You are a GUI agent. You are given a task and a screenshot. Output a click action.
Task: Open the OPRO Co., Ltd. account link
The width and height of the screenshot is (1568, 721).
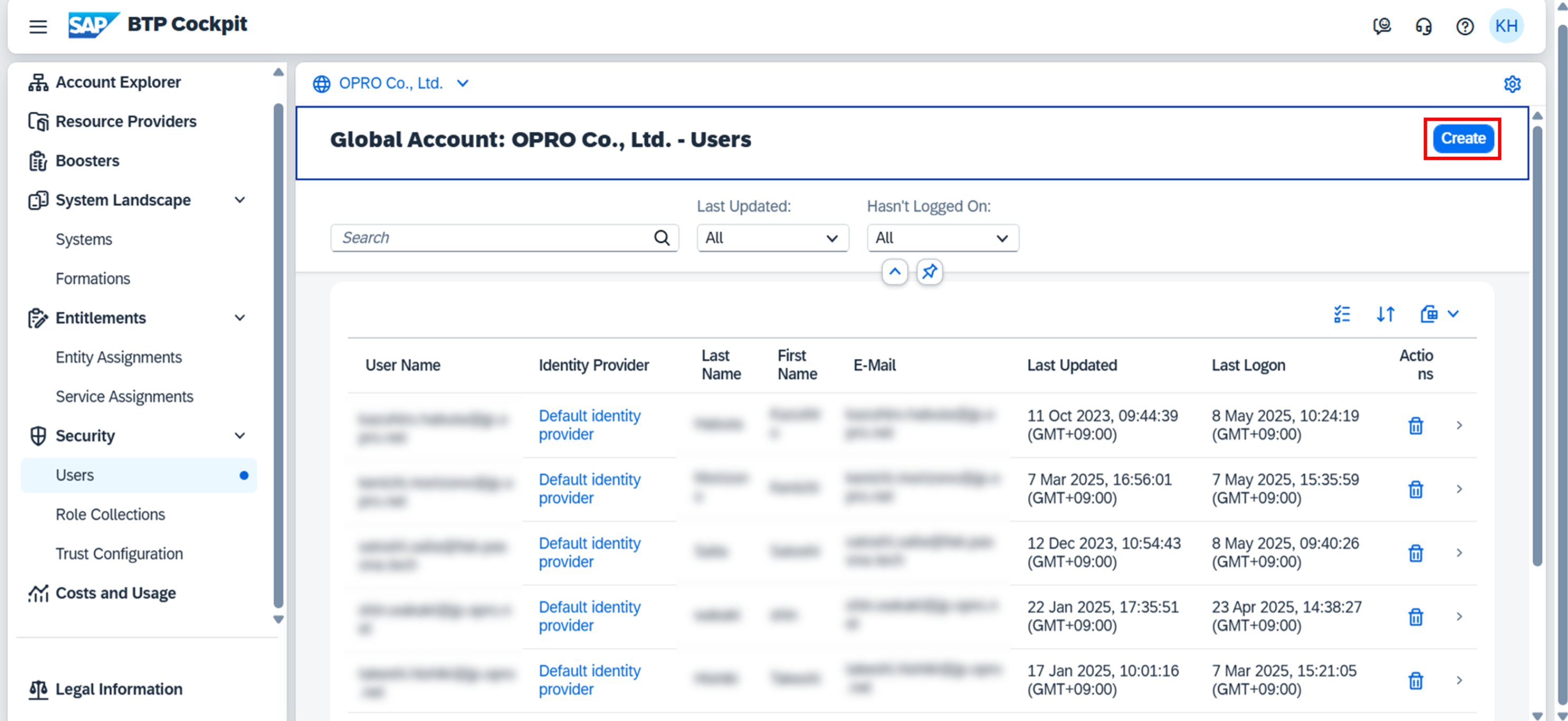coord(390,83)
